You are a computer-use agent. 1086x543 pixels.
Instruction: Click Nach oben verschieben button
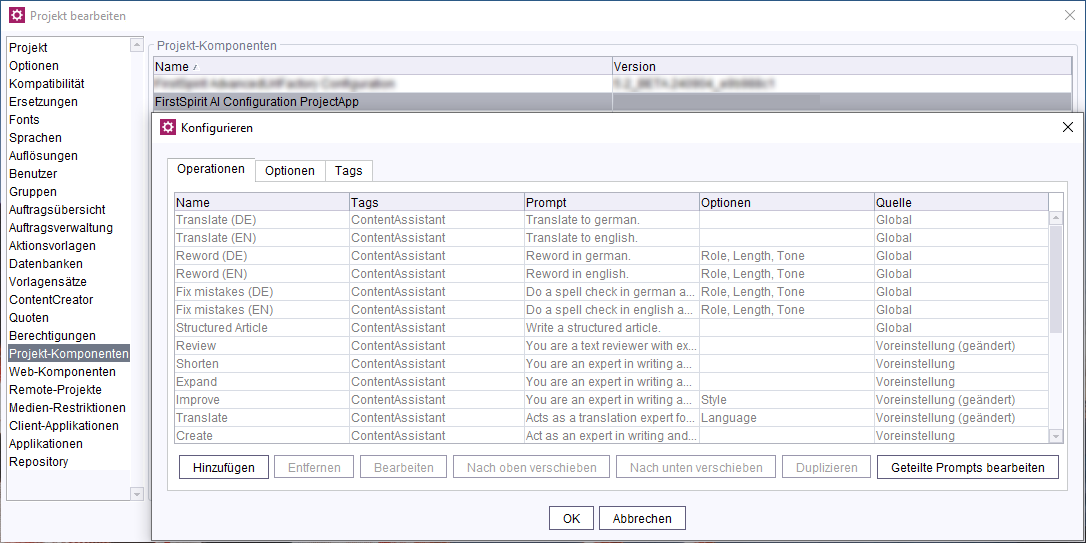point(532,468)
